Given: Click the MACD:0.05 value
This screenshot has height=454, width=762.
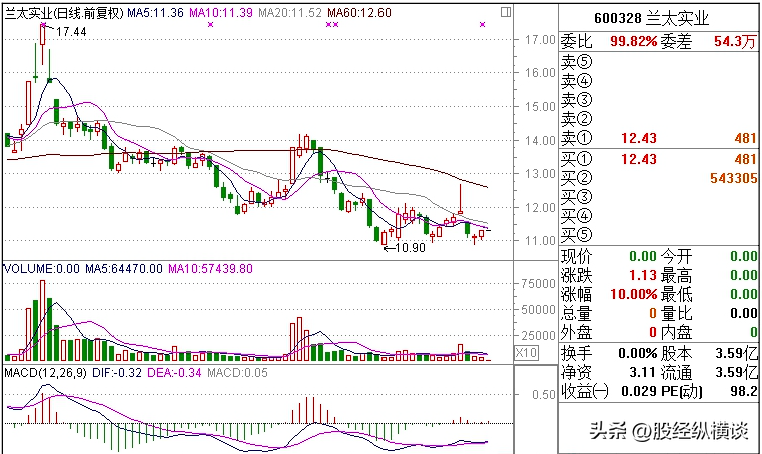Looking at the screenshot, I should [x=237, y=373].
